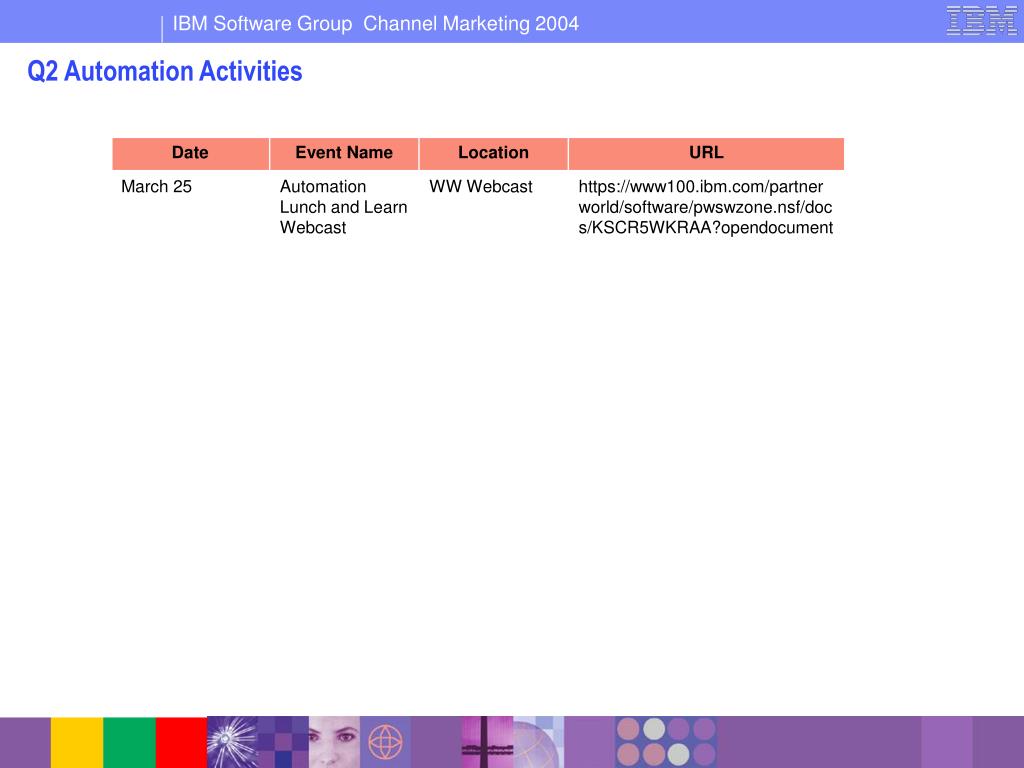Click the yellow square in footer
1024x768 pixels.
pos(76,743)
